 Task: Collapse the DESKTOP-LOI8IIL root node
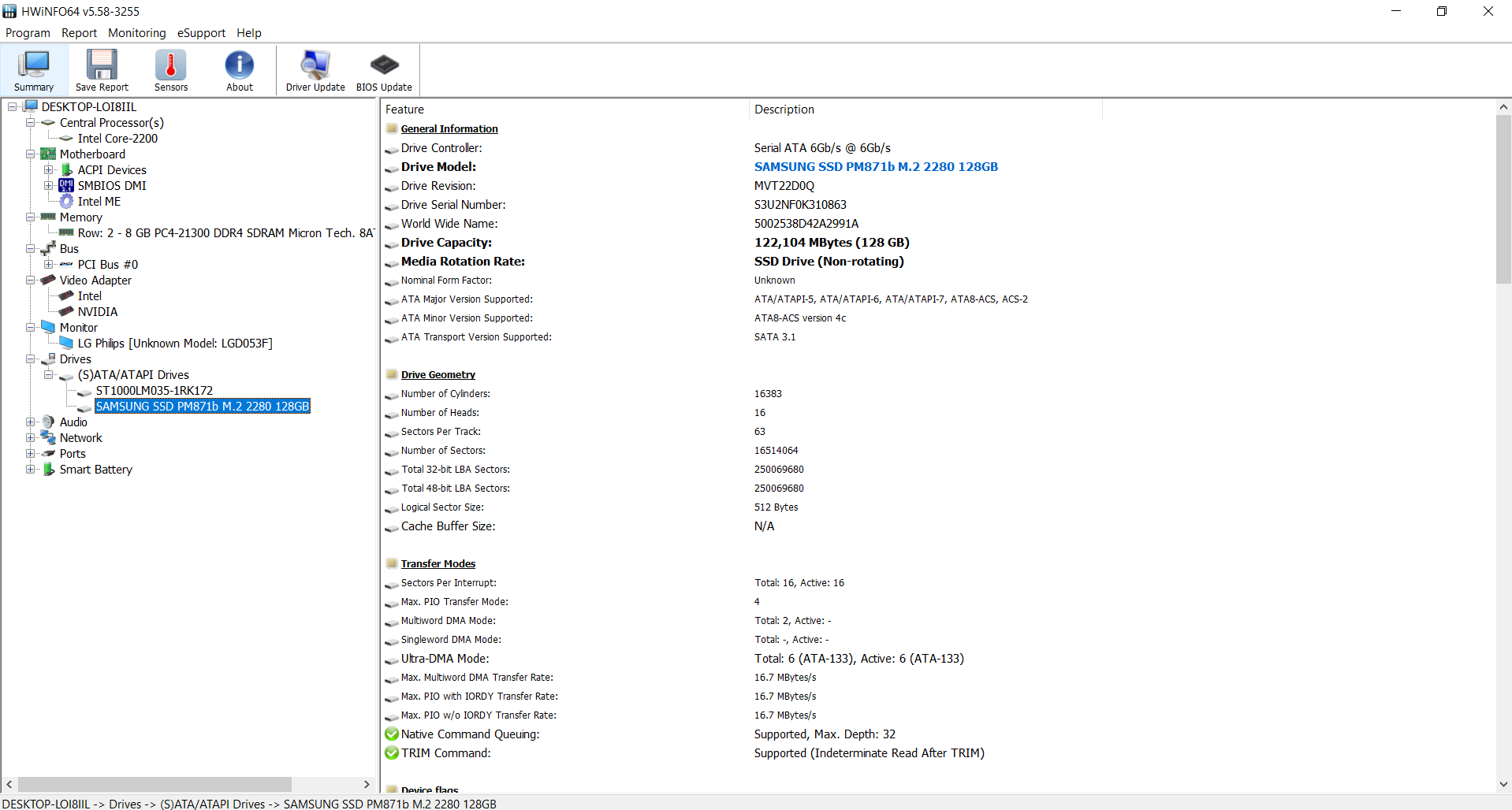point(13,106)
